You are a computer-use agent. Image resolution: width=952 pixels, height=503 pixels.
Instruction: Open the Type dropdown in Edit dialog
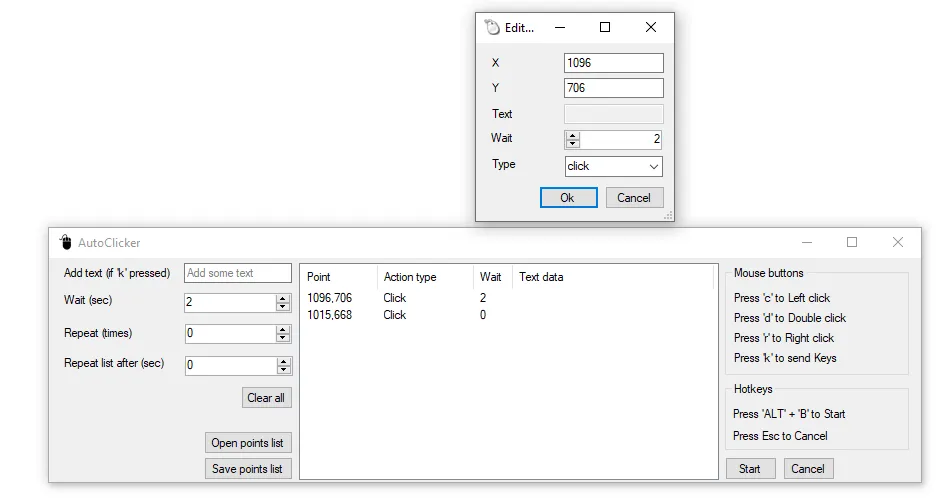653,167
